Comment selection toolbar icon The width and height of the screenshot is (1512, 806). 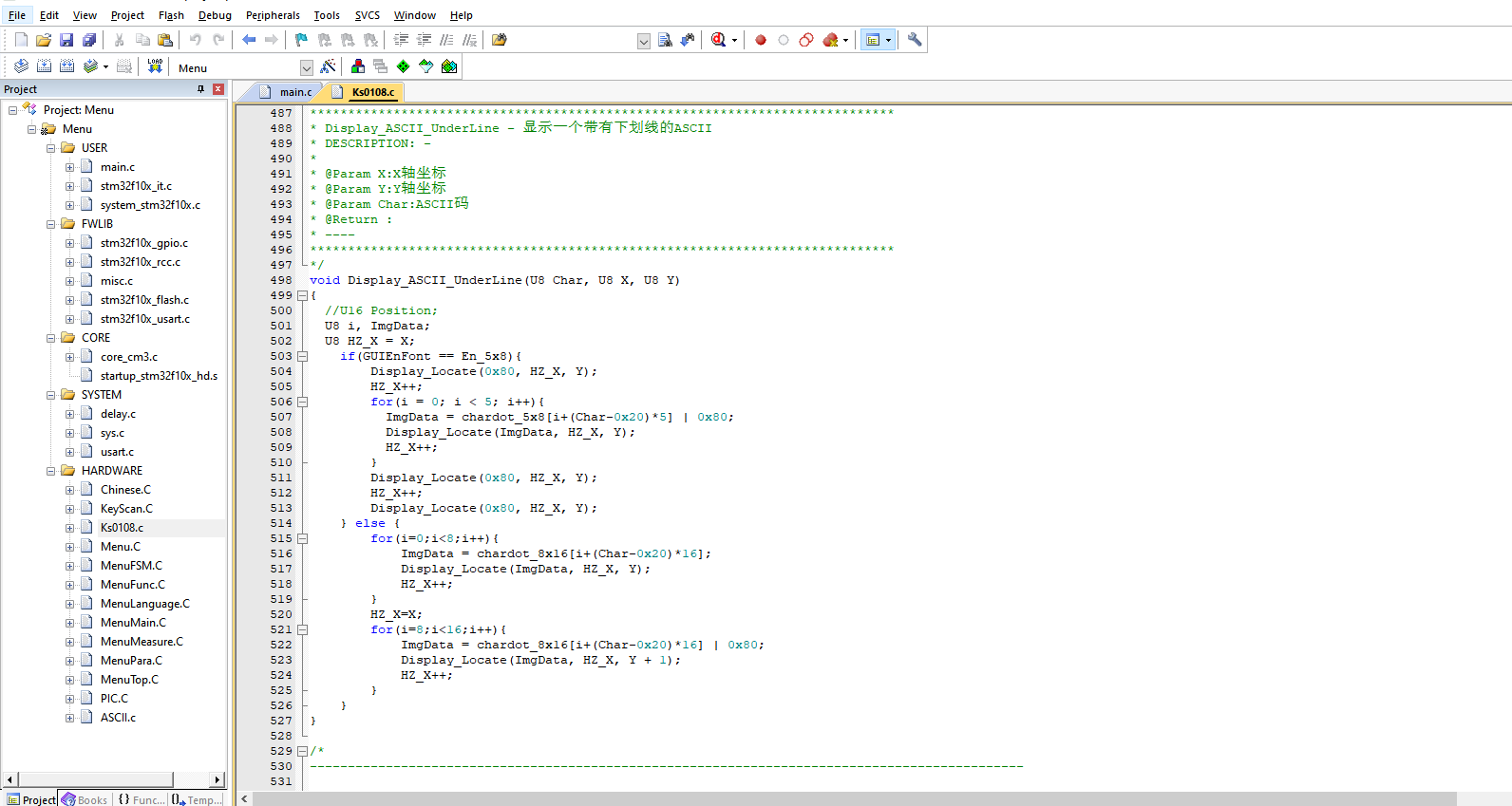(x=446, y=40)
